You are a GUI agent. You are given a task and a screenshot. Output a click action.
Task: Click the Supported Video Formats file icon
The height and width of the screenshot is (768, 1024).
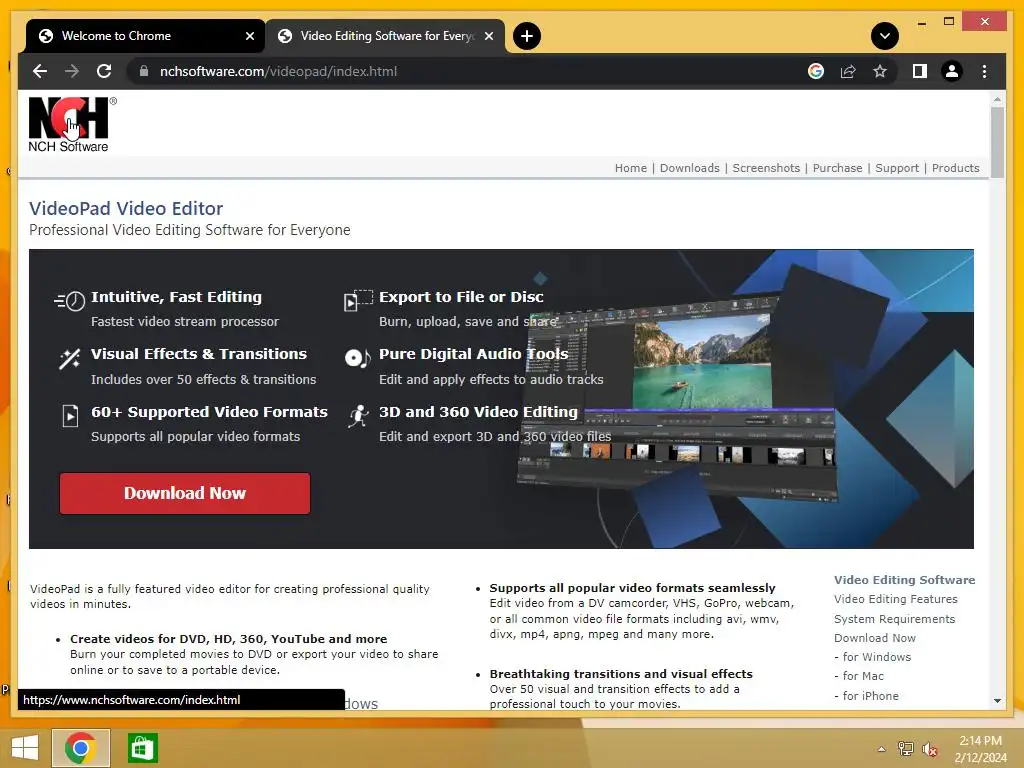coord(70,416)
